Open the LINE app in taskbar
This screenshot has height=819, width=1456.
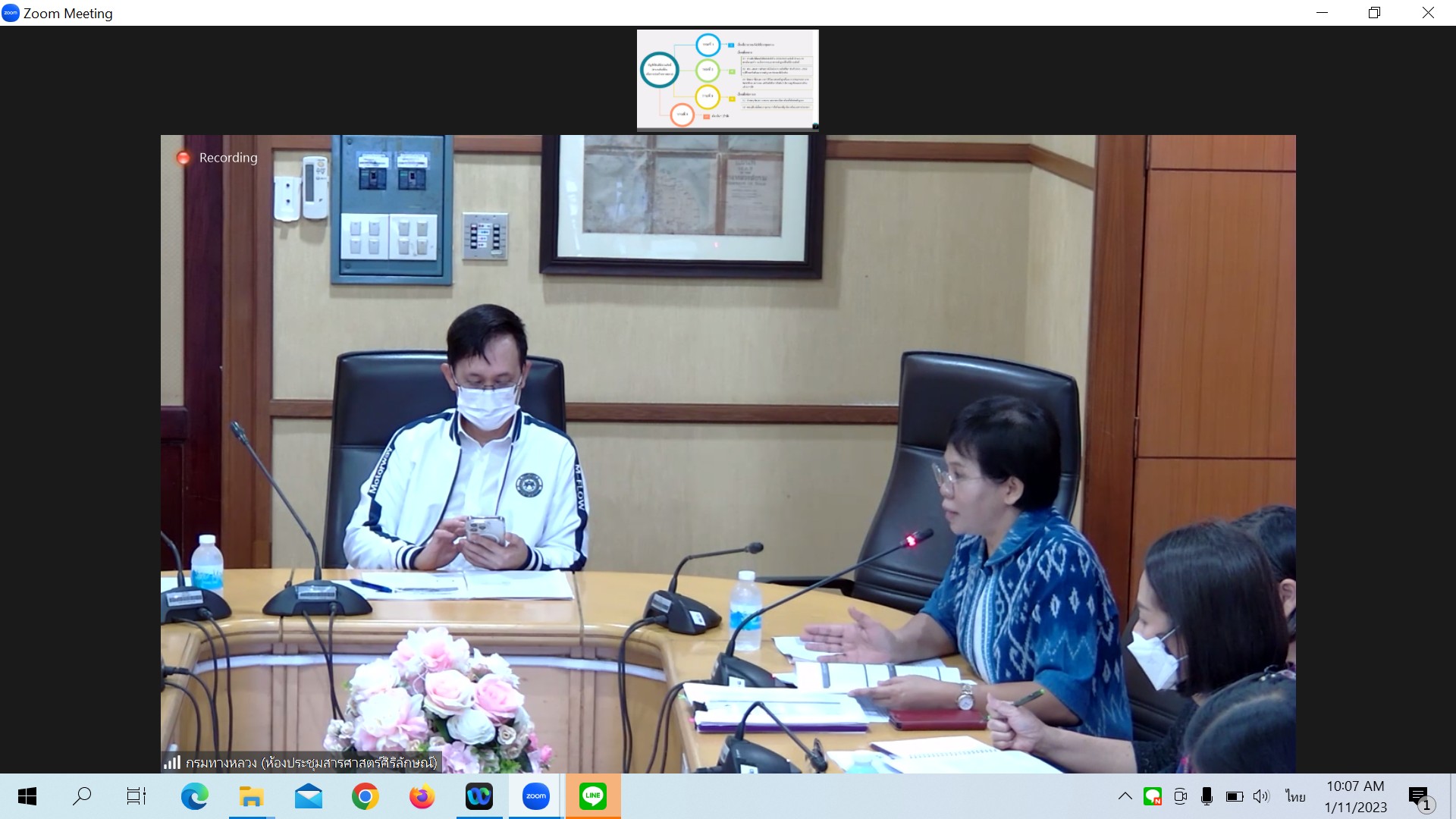[x=592, y=796]
